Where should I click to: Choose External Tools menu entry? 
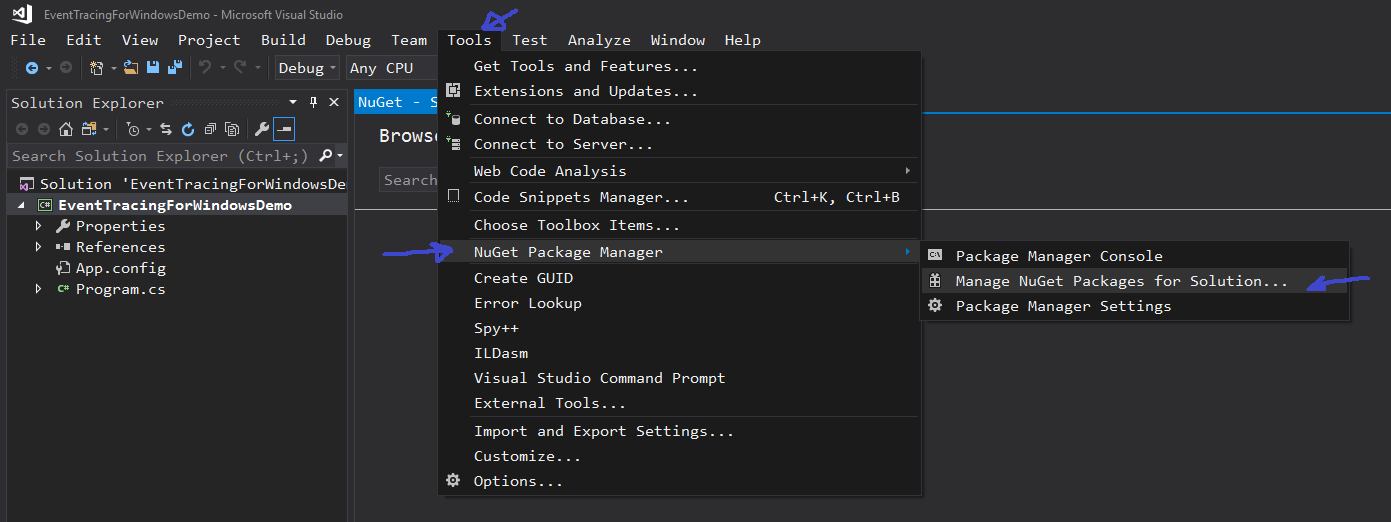[680, 403]
